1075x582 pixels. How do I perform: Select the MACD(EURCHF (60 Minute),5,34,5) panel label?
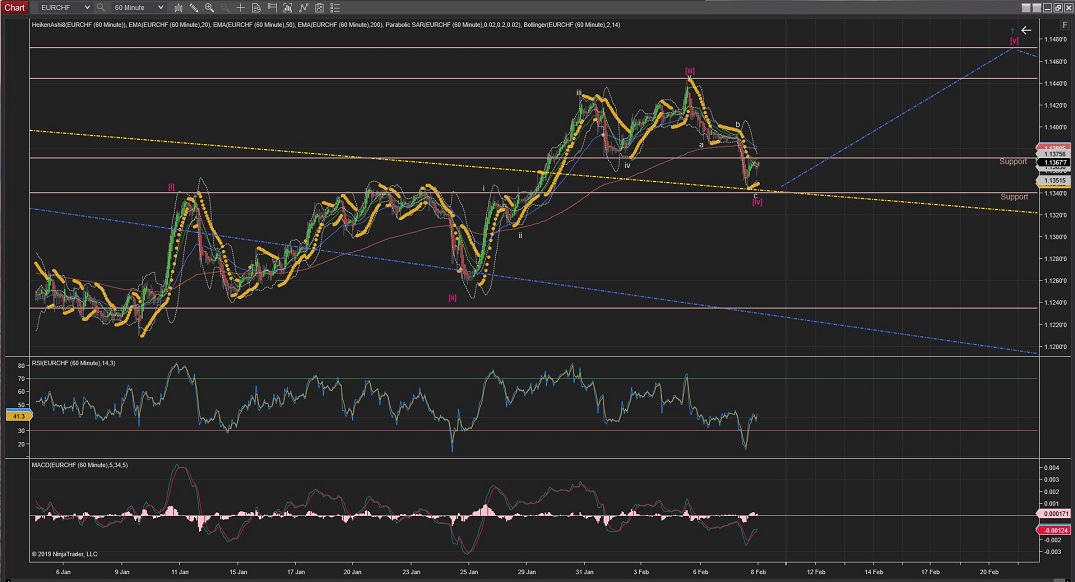point(80,465)
